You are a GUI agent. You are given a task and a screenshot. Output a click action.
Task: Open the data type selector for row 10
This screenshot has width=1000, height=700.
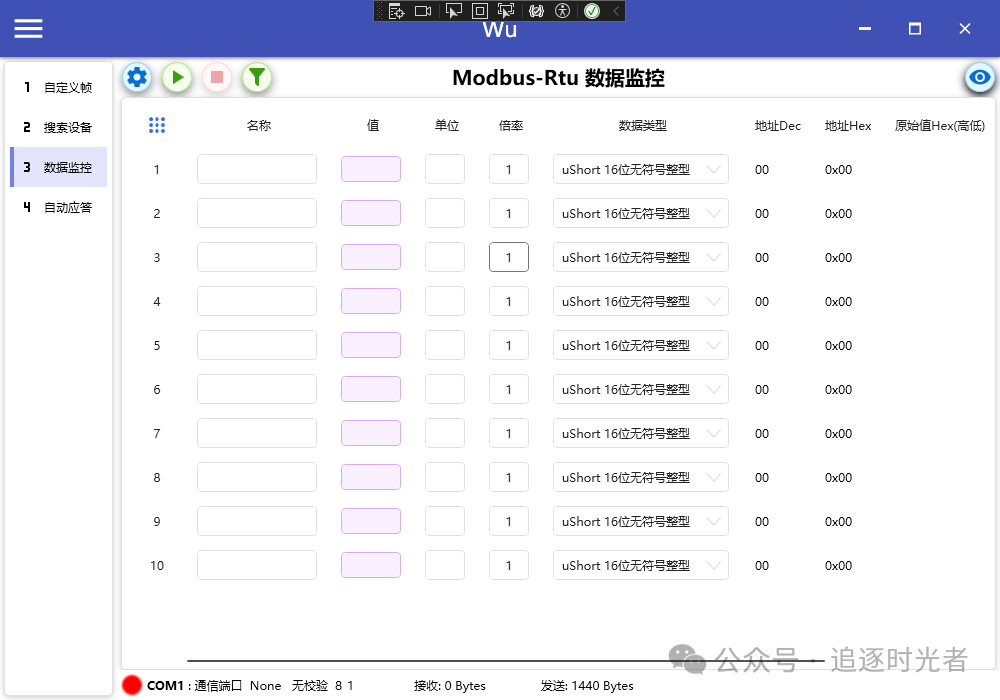[x=640, y=565]
